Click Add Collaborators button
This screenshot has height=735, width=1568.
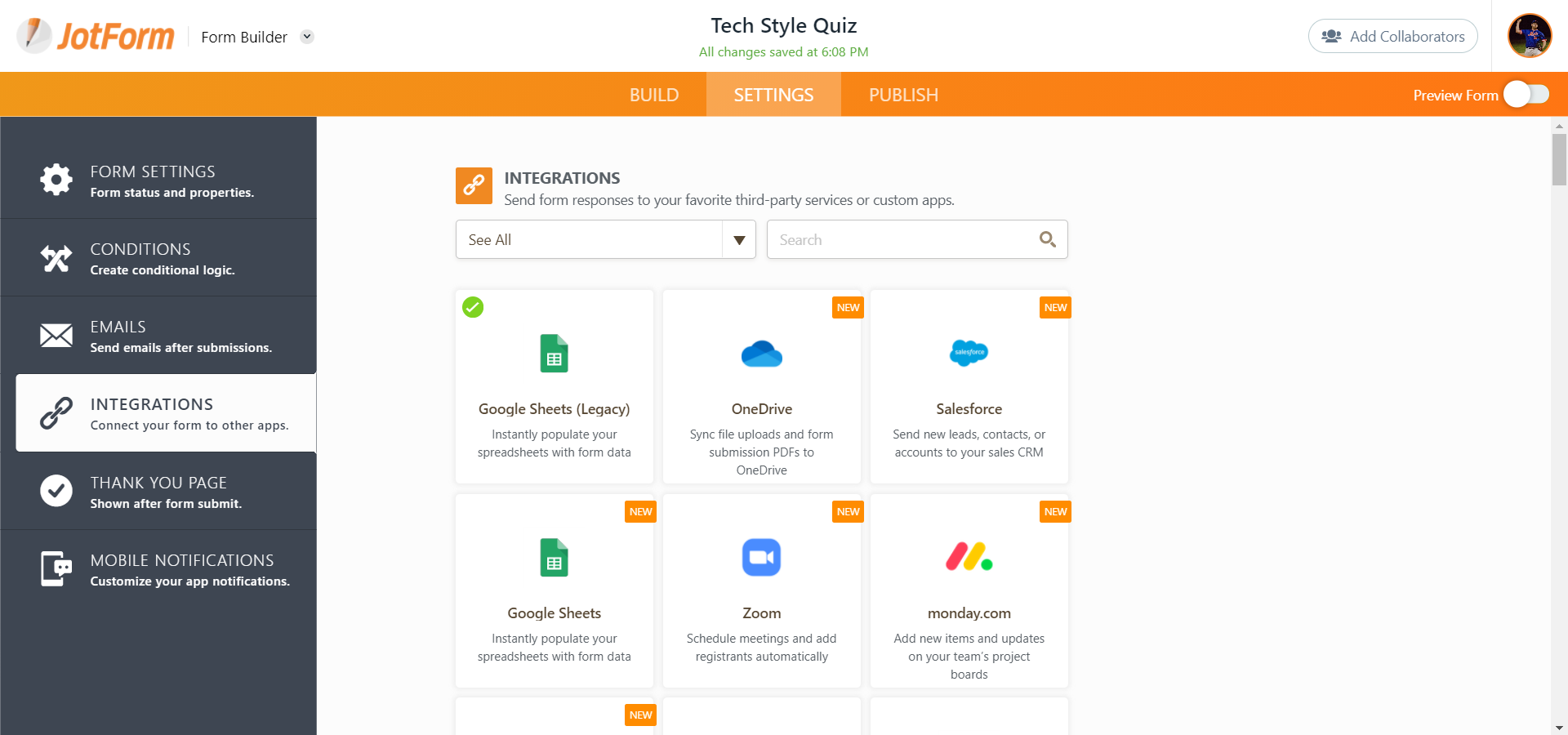(x=1393, y=36)
